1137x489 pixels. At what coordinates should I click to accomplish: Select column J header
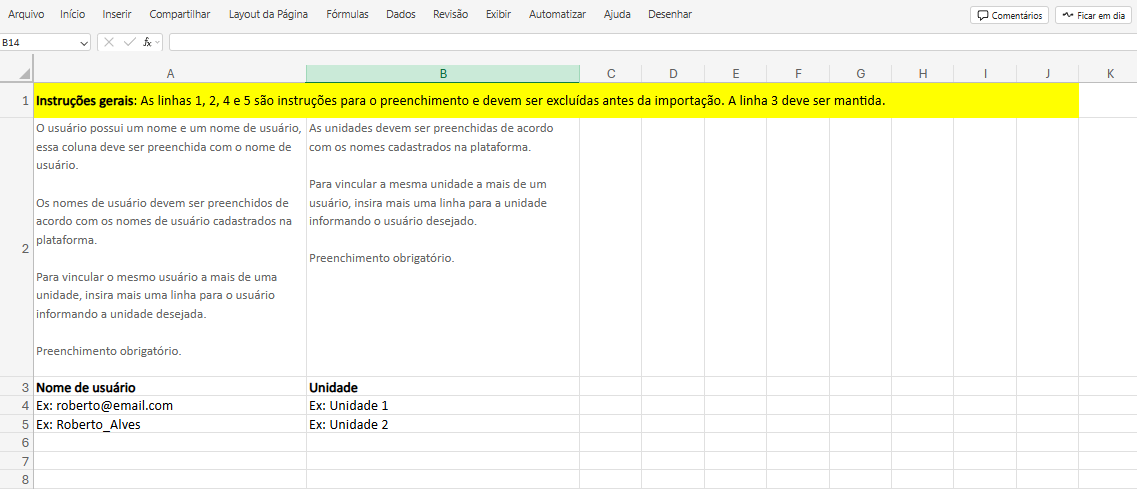click(1047, 73)
